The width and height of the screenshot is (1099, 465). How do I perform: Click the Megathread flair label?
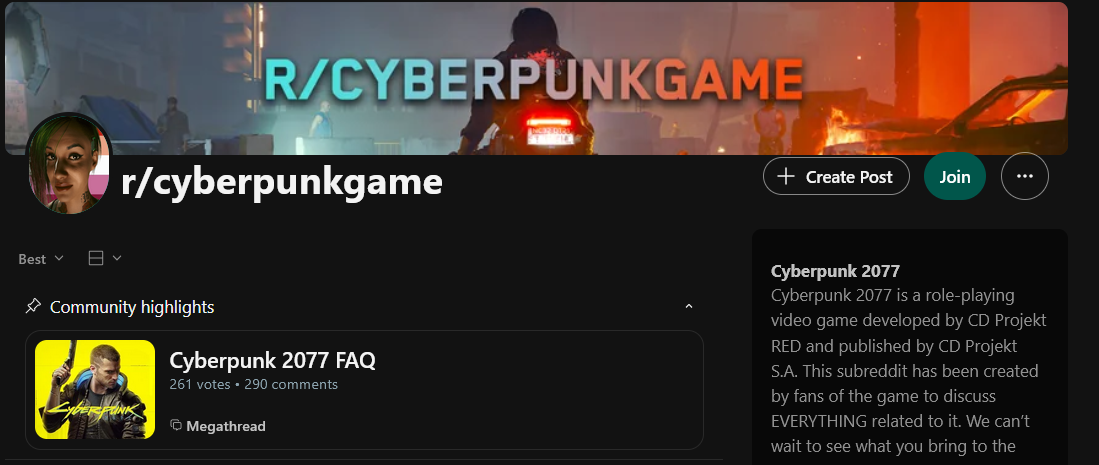(226, 426)
